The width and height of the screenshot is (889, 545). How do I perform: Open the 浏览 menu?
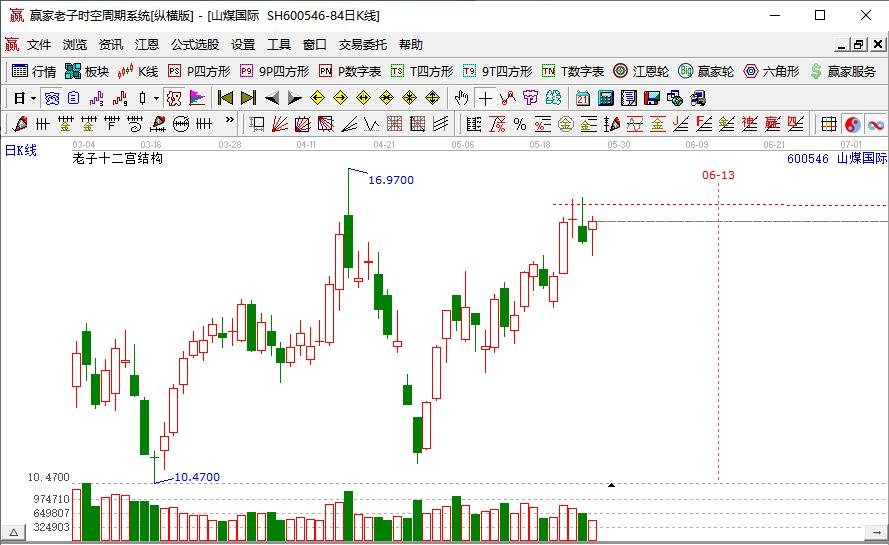75,45
